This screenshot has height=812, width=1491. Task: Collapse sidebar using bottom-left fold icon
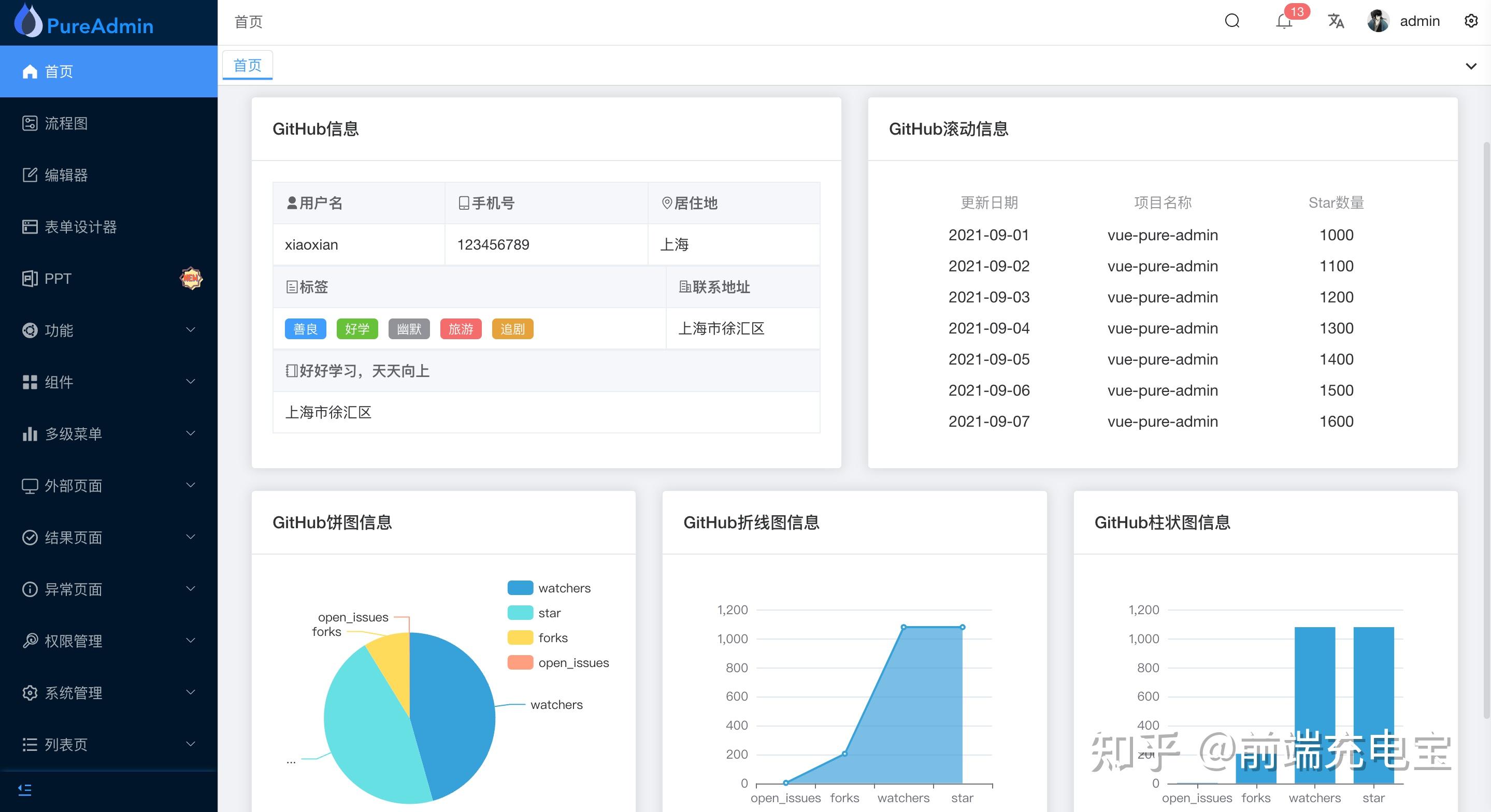(25, 789)
